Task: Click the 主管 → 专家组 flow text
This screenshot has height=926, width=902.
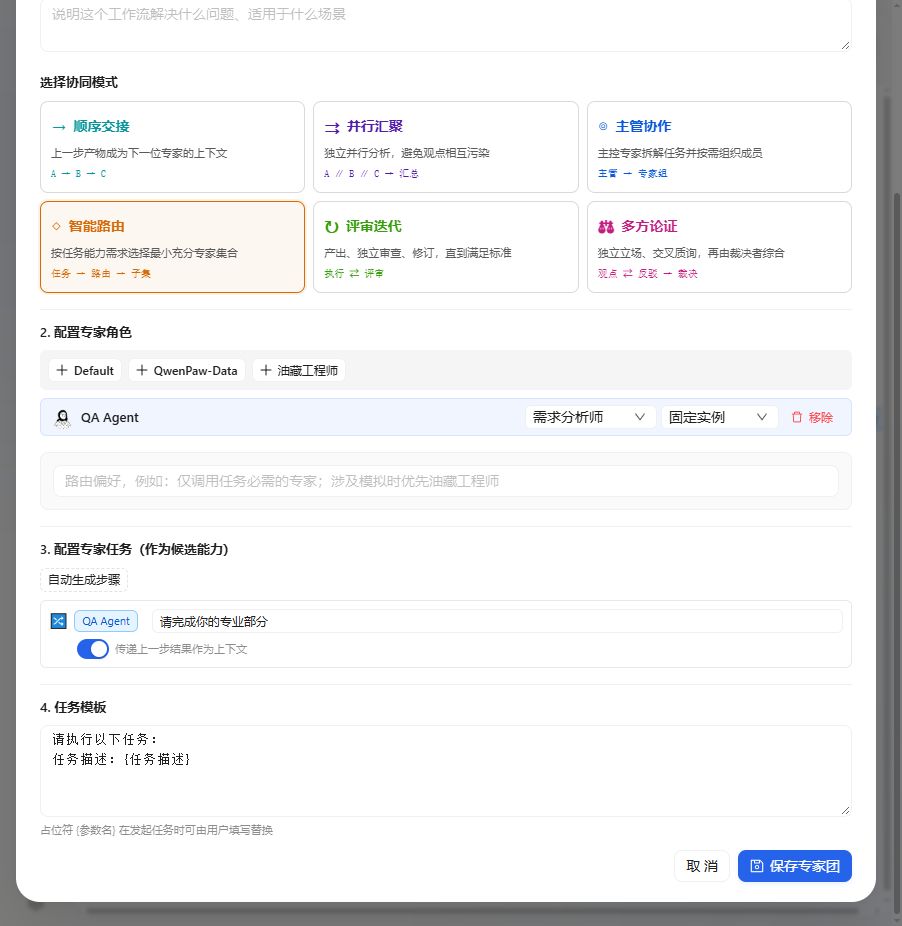Action: coord(633,174)
